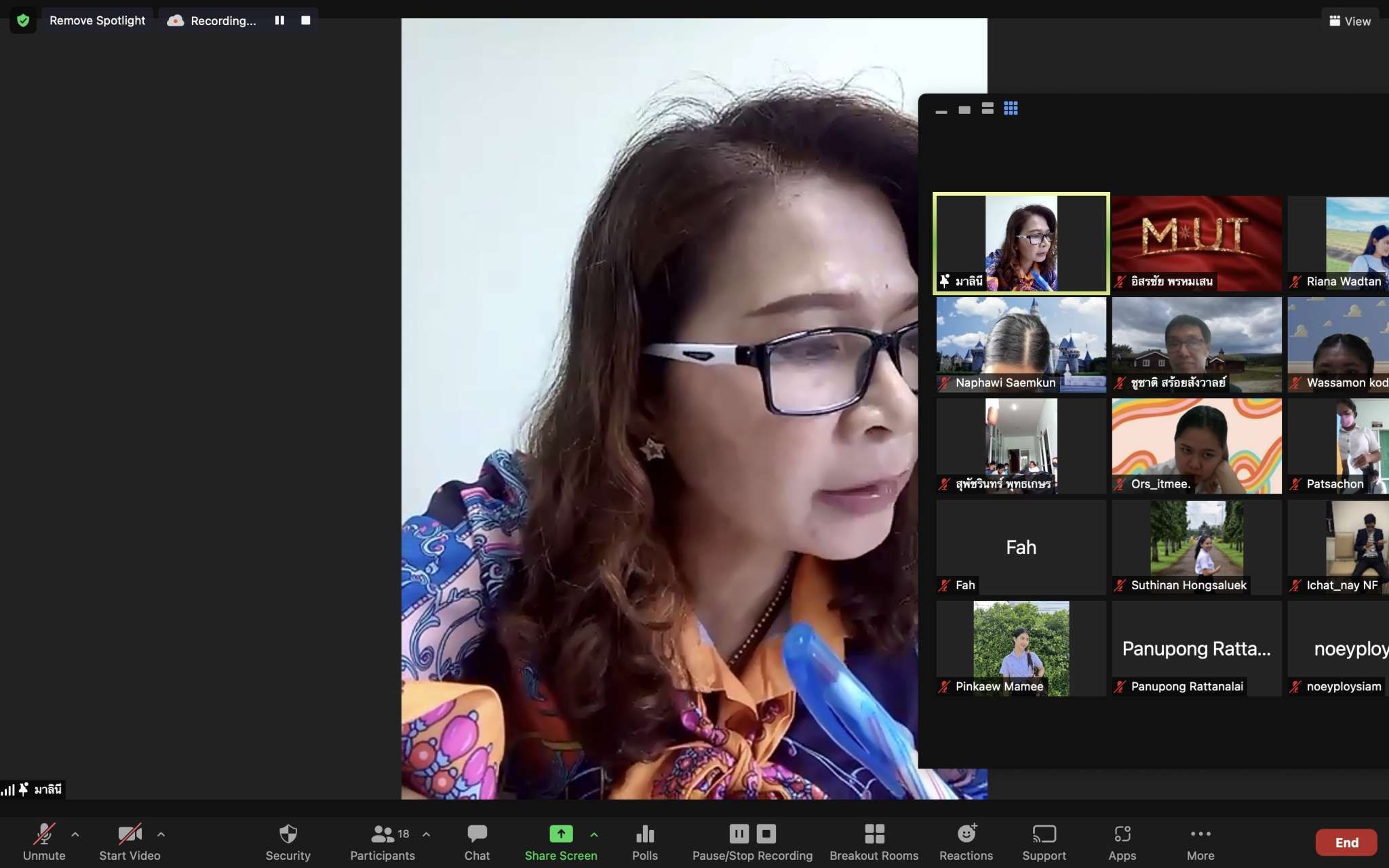Open the Security shield options
The width and height of the screenshot is (1389, 868).
288,842
